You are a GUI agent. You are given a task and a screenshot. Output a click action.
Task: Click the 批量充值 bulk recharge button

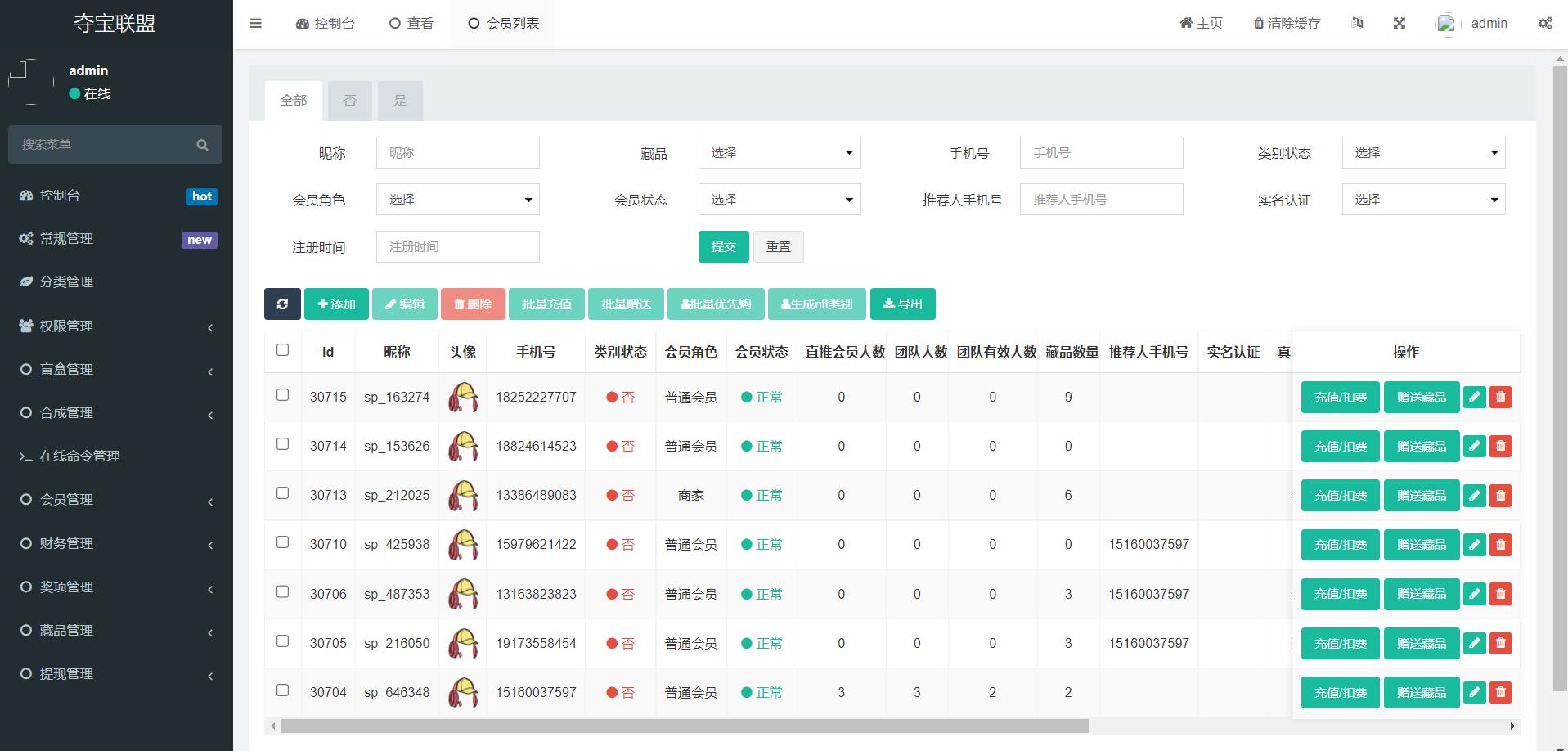546,304
